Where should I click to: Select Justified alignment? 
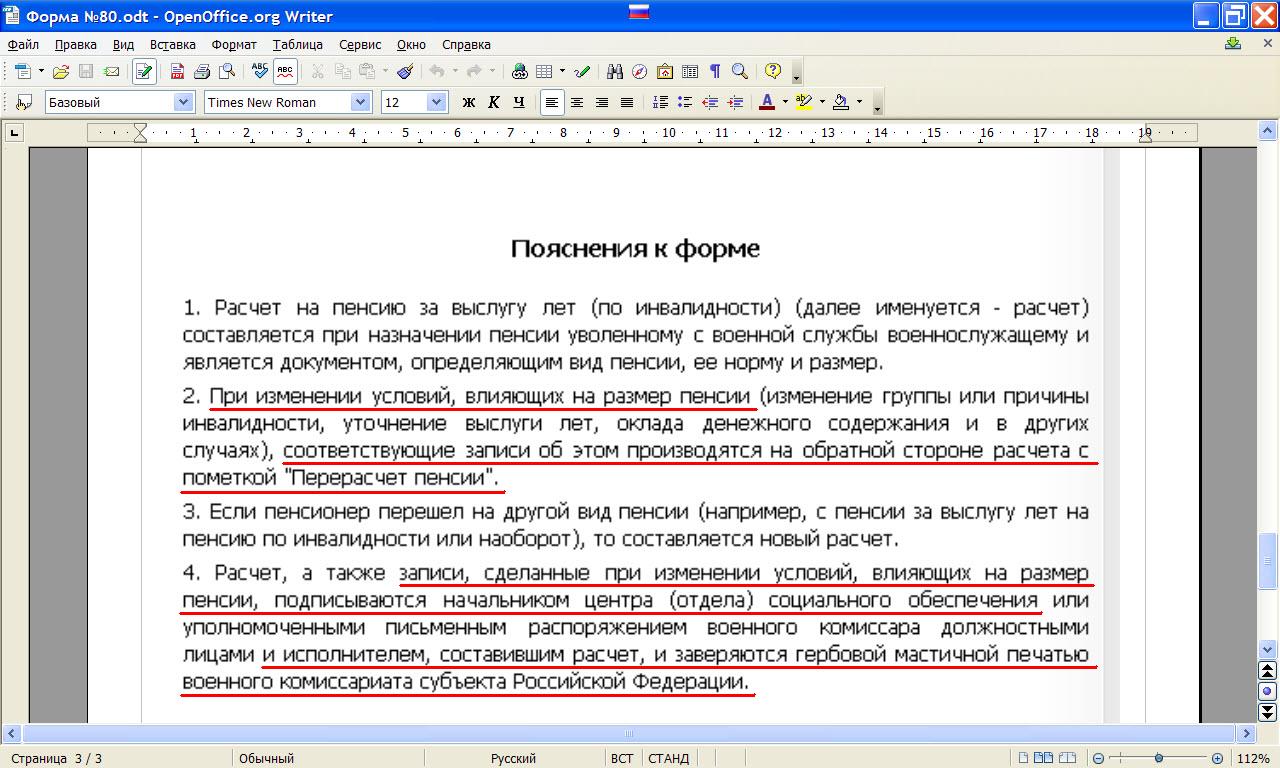627,102
